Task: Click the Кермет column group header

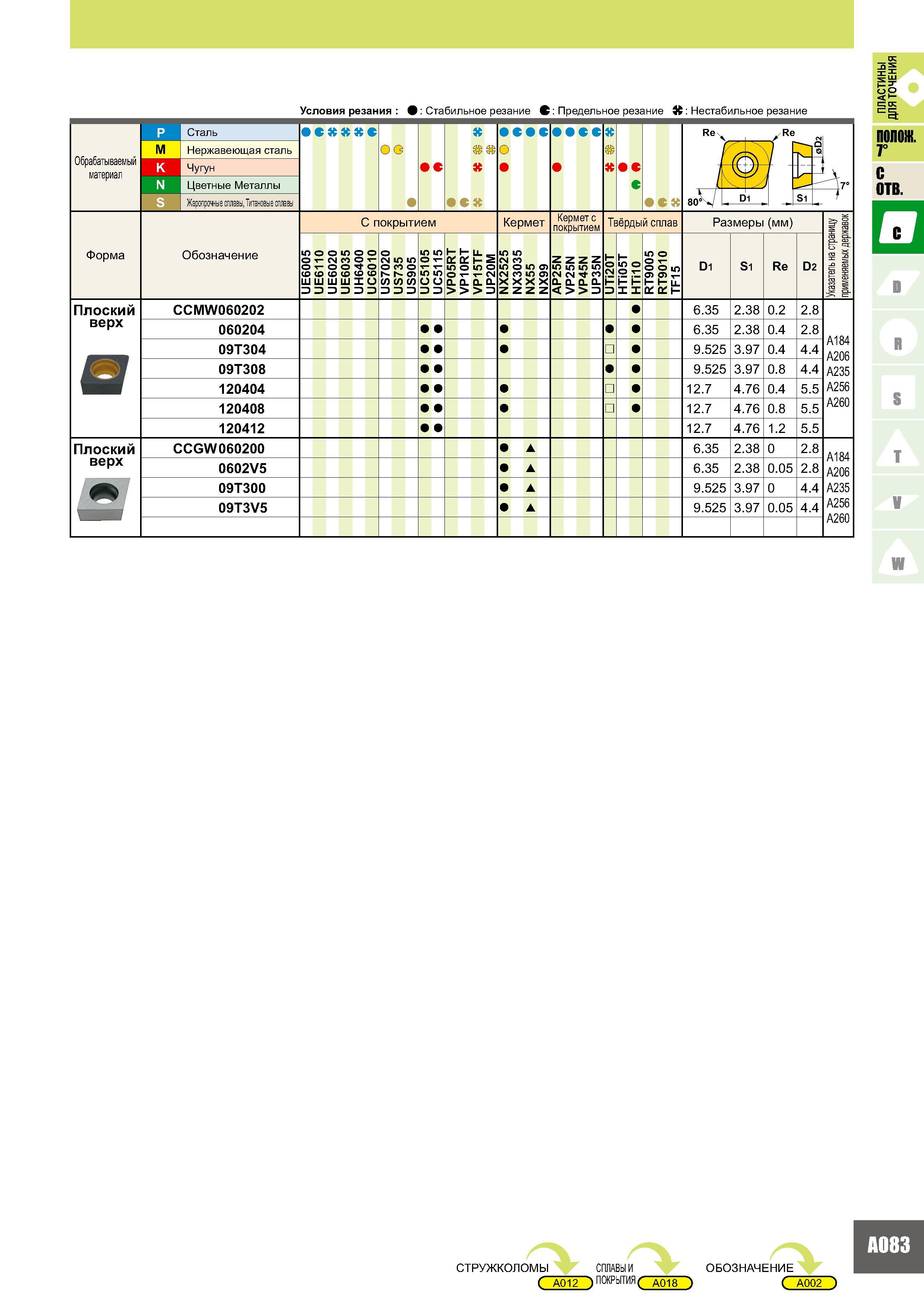Action: [x=524, y=222]
